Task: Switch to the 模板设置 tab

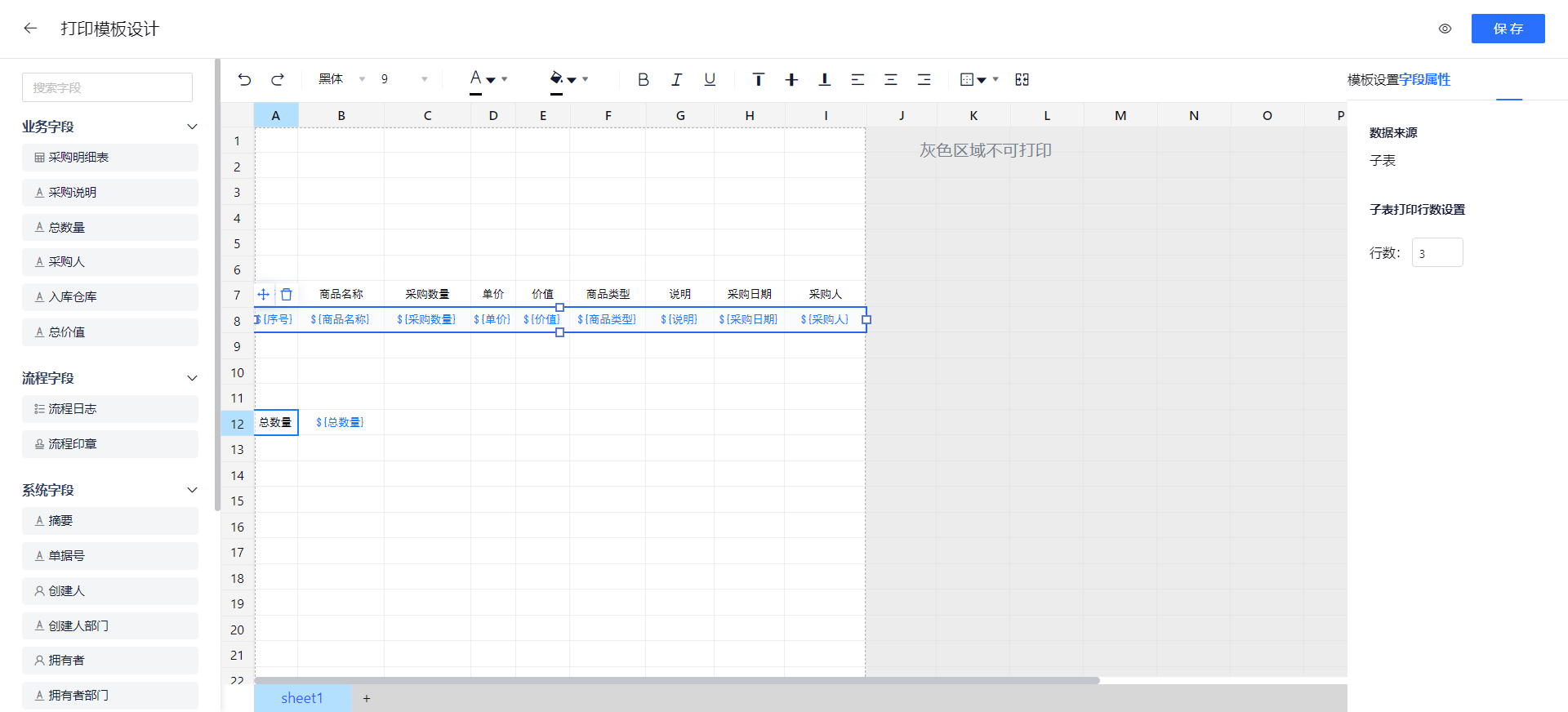Action: [x=1373, y=80]
